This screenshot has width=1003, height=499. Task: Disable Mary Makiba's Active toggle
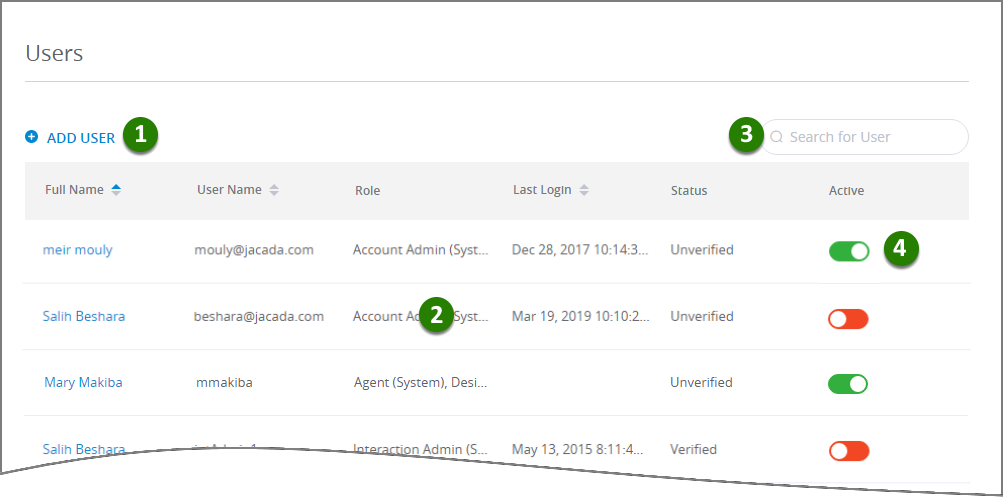click(x=848, y=384)
